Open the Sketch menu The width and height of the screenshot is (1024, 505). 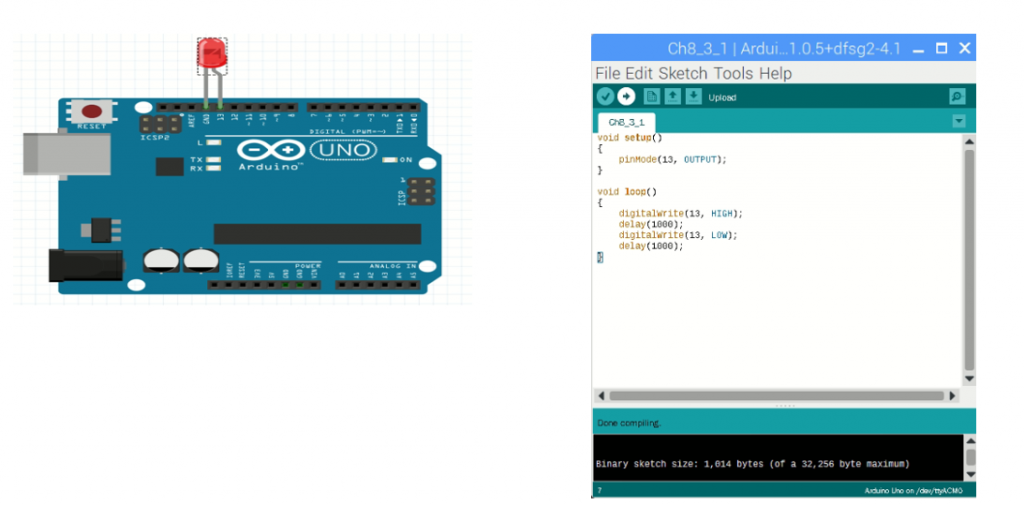[x=683, y=73]
